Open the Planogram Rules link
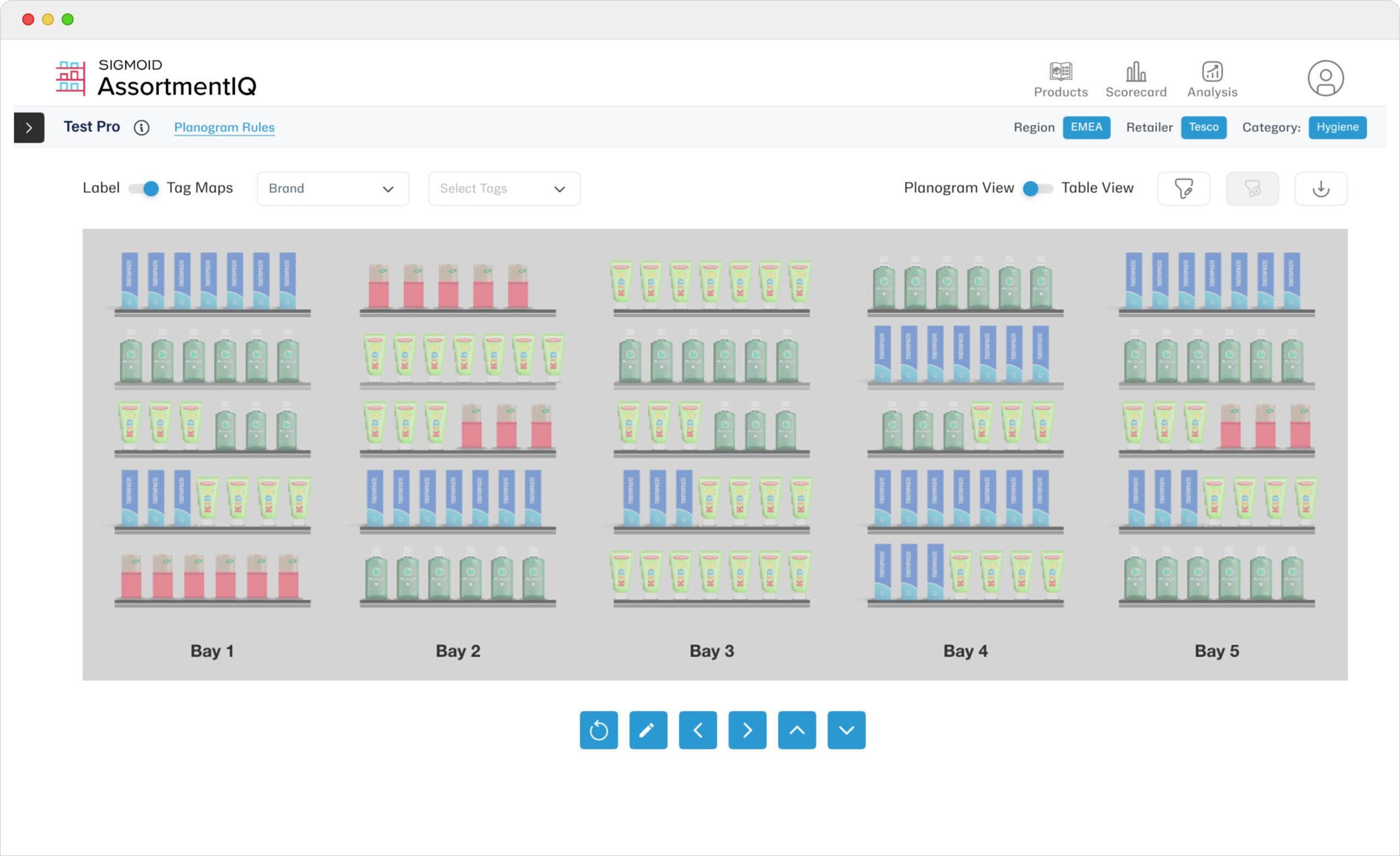Screen dimensions: 1400x856 click(224, 127)
